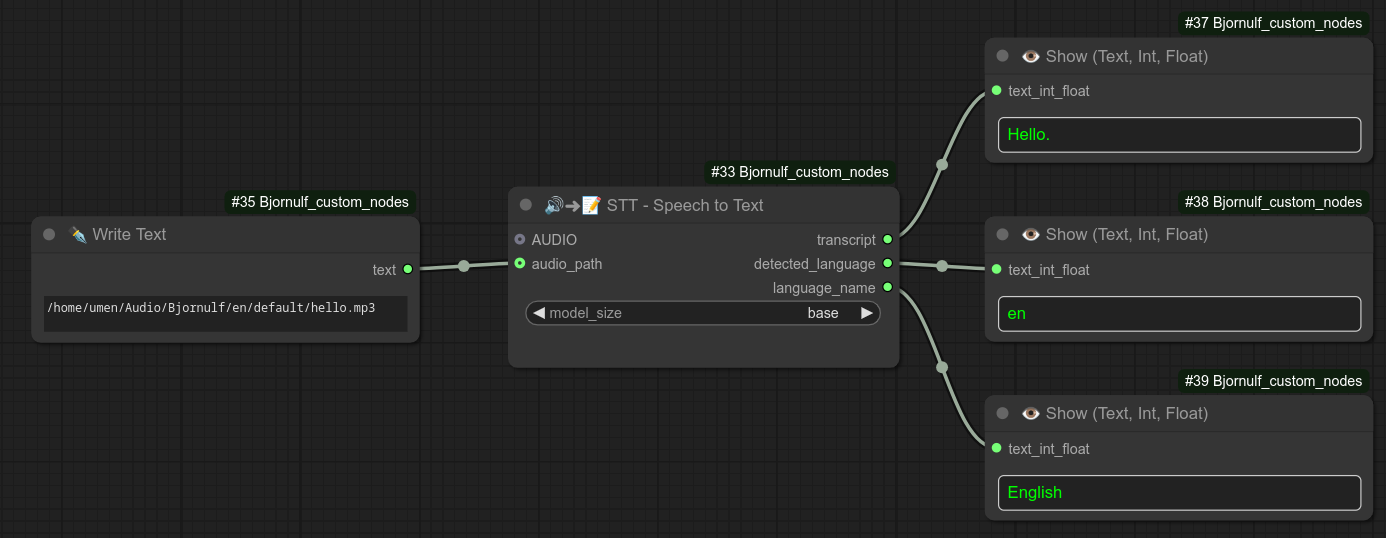The image size is (1386, 538).
Task: Select next model_size with right arrow
Action: 866,313
